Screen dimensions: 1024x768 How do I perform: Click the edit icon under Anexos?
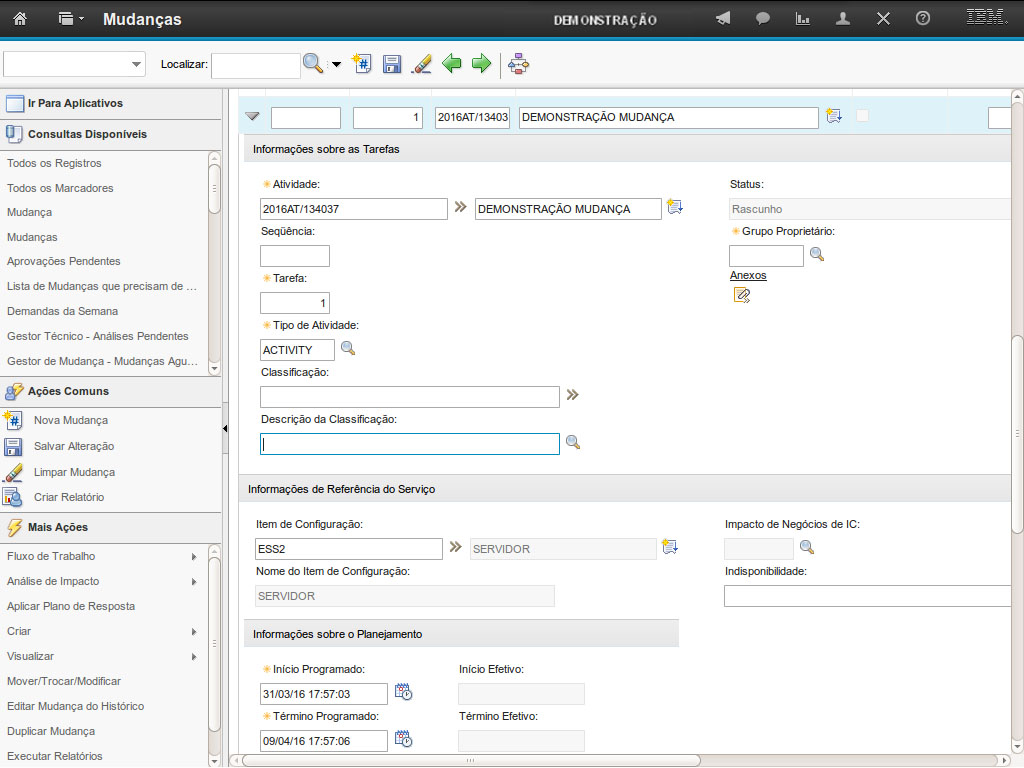point(741,295)
